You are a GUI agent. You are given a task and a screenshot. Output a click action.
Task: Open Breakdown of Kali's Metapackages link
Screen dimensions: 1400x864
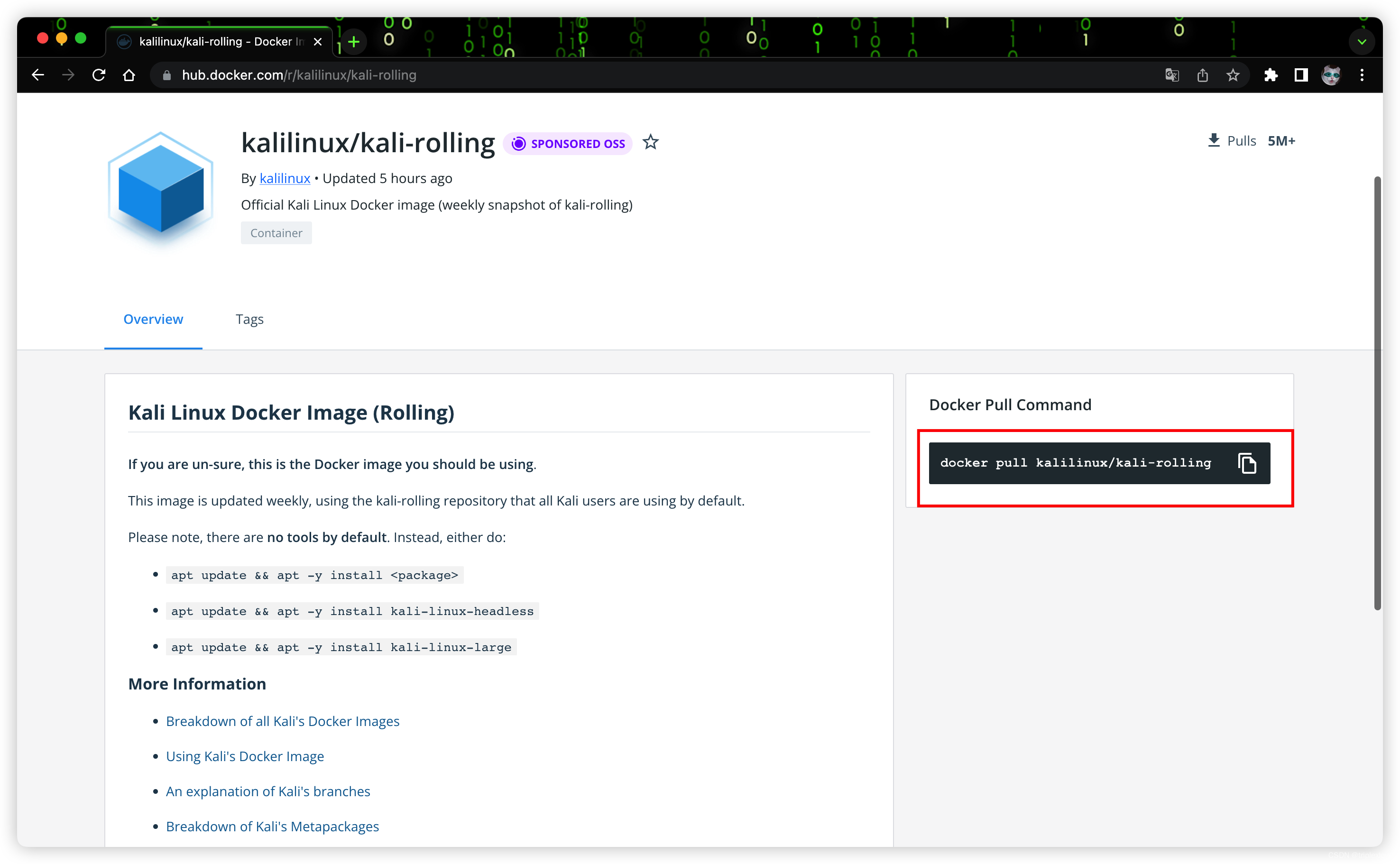point(272,826)
